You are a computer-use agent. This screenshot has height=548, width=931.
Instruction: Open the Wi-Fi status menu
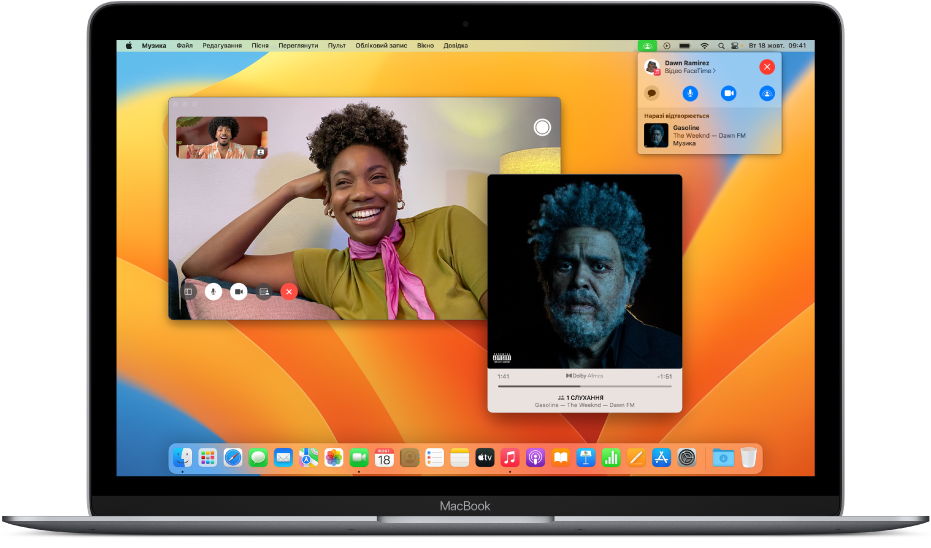point(704,46)
